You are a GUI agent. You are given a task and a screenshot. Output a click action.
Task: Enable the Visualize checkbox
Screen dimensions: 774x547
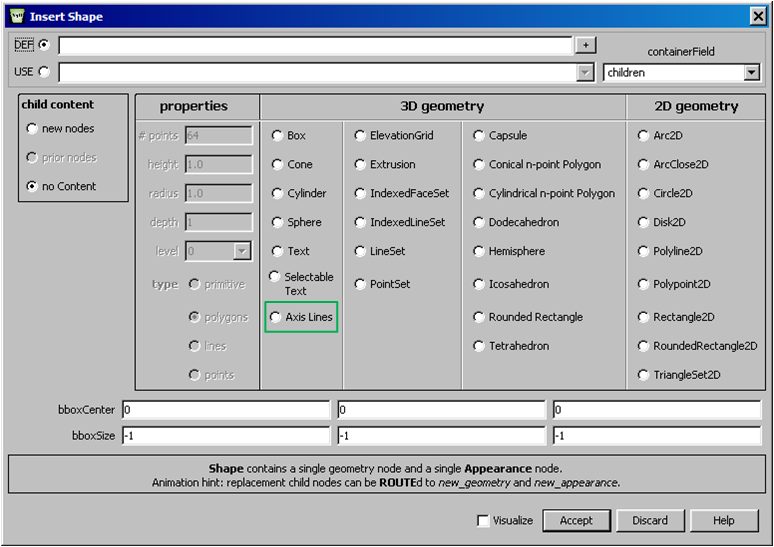484,521
